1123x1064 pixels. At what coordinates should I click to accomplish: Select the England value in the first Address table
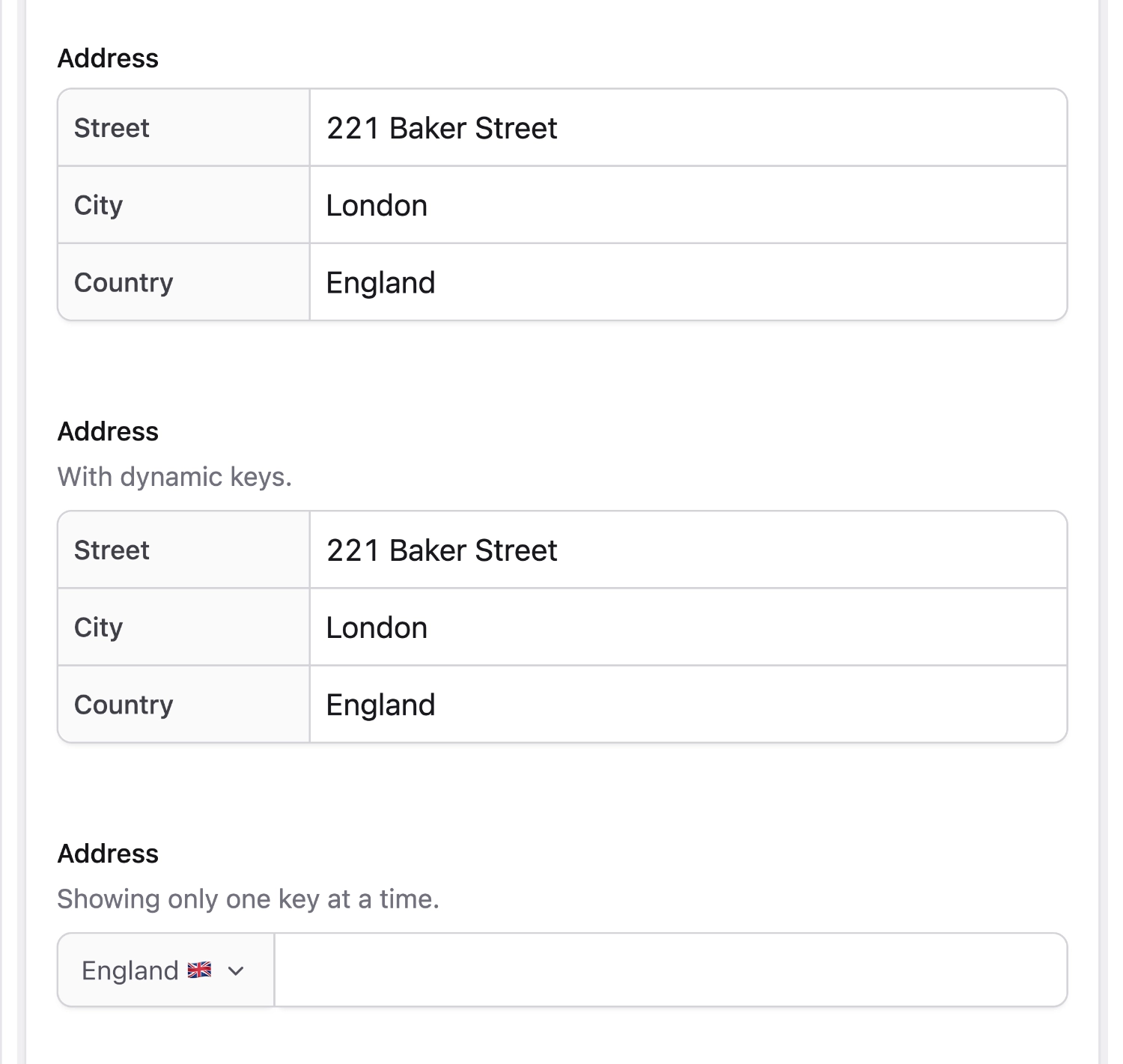click(380, 283)
